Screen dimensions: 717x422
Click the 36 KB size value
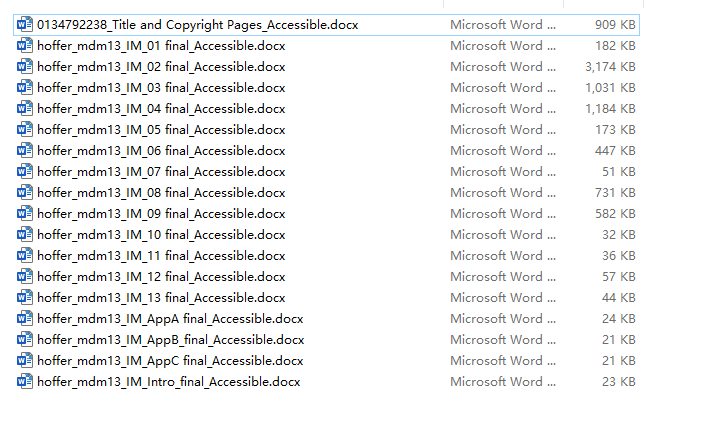(619, 256)
